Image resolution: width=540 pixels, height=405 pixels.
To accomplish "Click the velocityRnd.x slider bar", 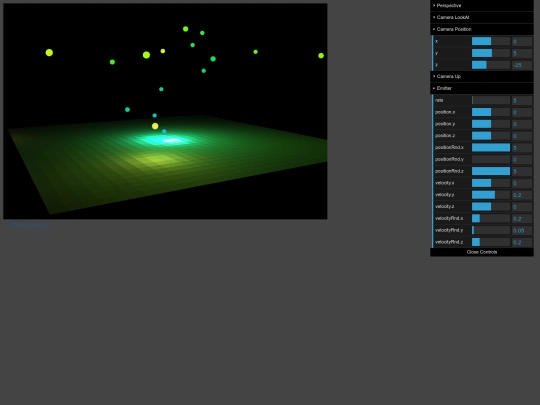I will [491, 218].
